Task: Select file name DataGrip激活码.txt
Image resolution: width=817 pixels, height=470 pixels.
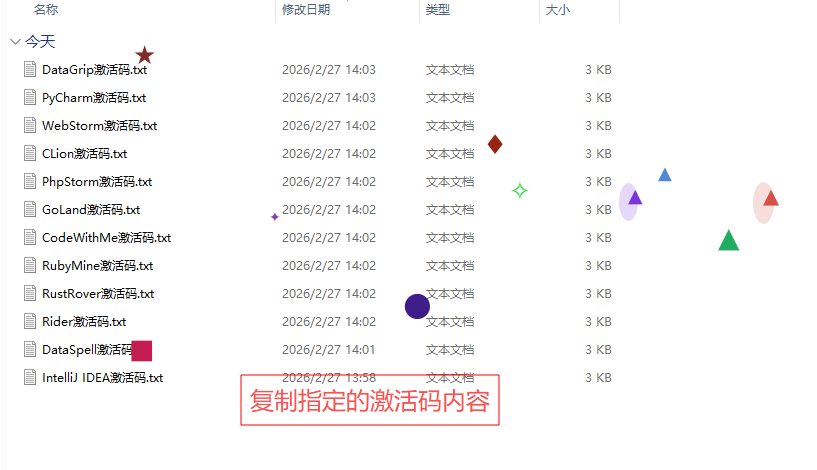Action: click(x=94, y=70)
